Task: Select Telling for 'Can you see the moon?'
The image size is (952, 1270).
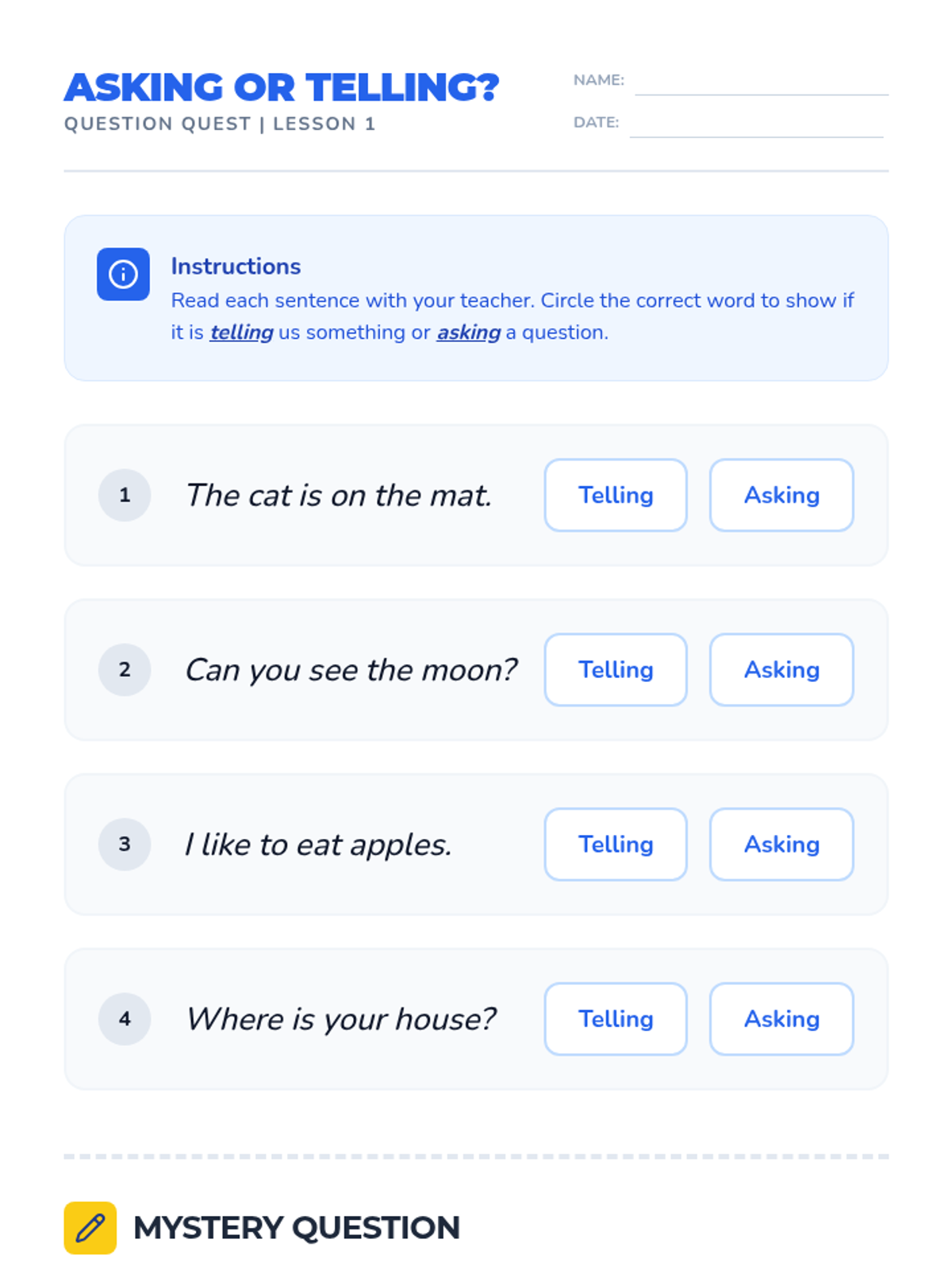Action: click(x=616, y=670)
